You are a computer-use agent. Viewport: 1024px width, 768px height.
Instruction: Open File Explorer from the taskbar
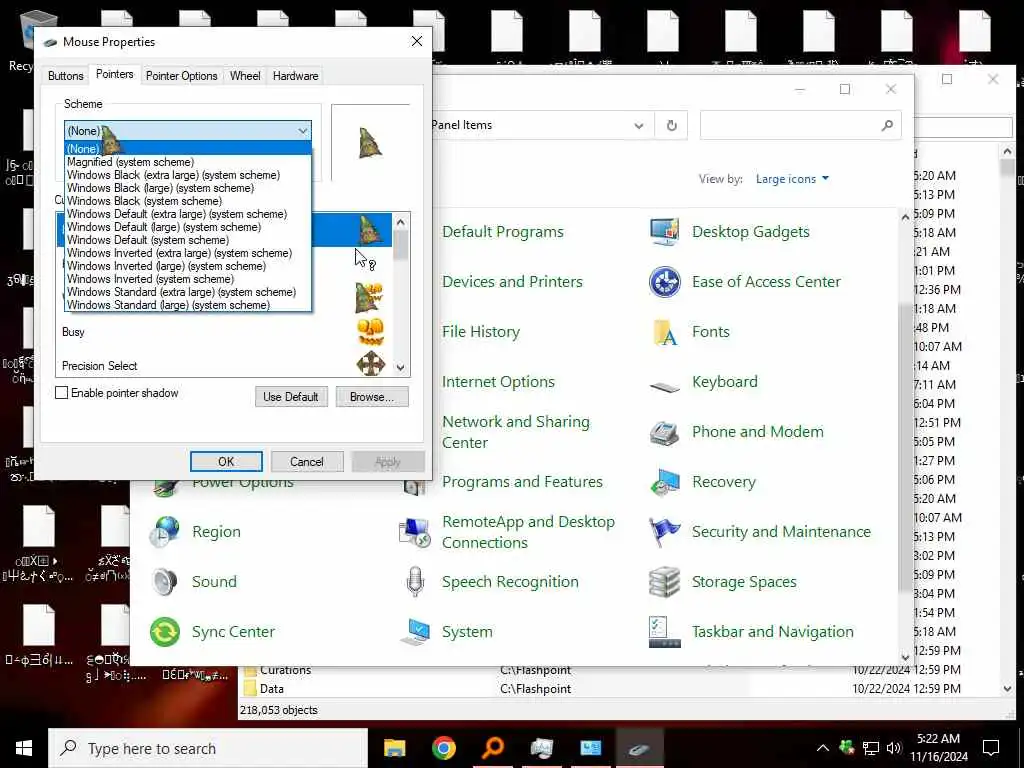point(394,748)
